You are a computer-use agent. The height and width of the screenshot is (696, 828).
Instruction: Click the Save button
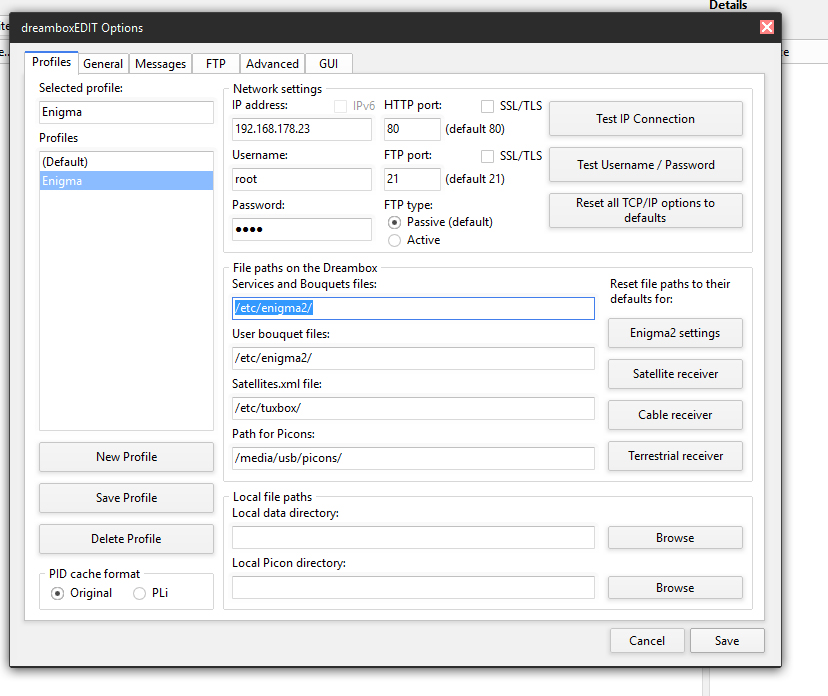727,641
